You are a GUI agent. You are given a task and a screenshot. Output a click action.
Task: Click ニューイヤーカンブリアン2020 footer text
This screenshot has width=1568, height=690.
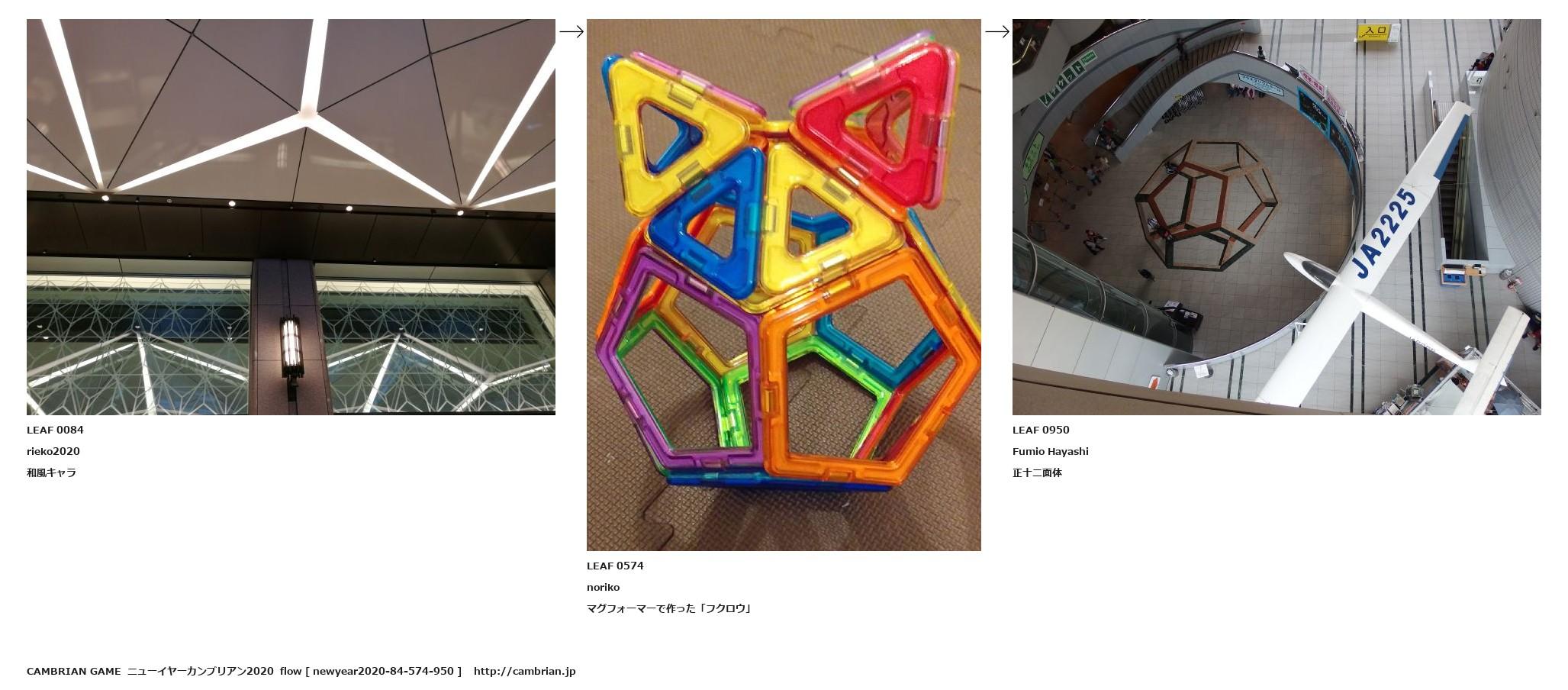(200, 671)
